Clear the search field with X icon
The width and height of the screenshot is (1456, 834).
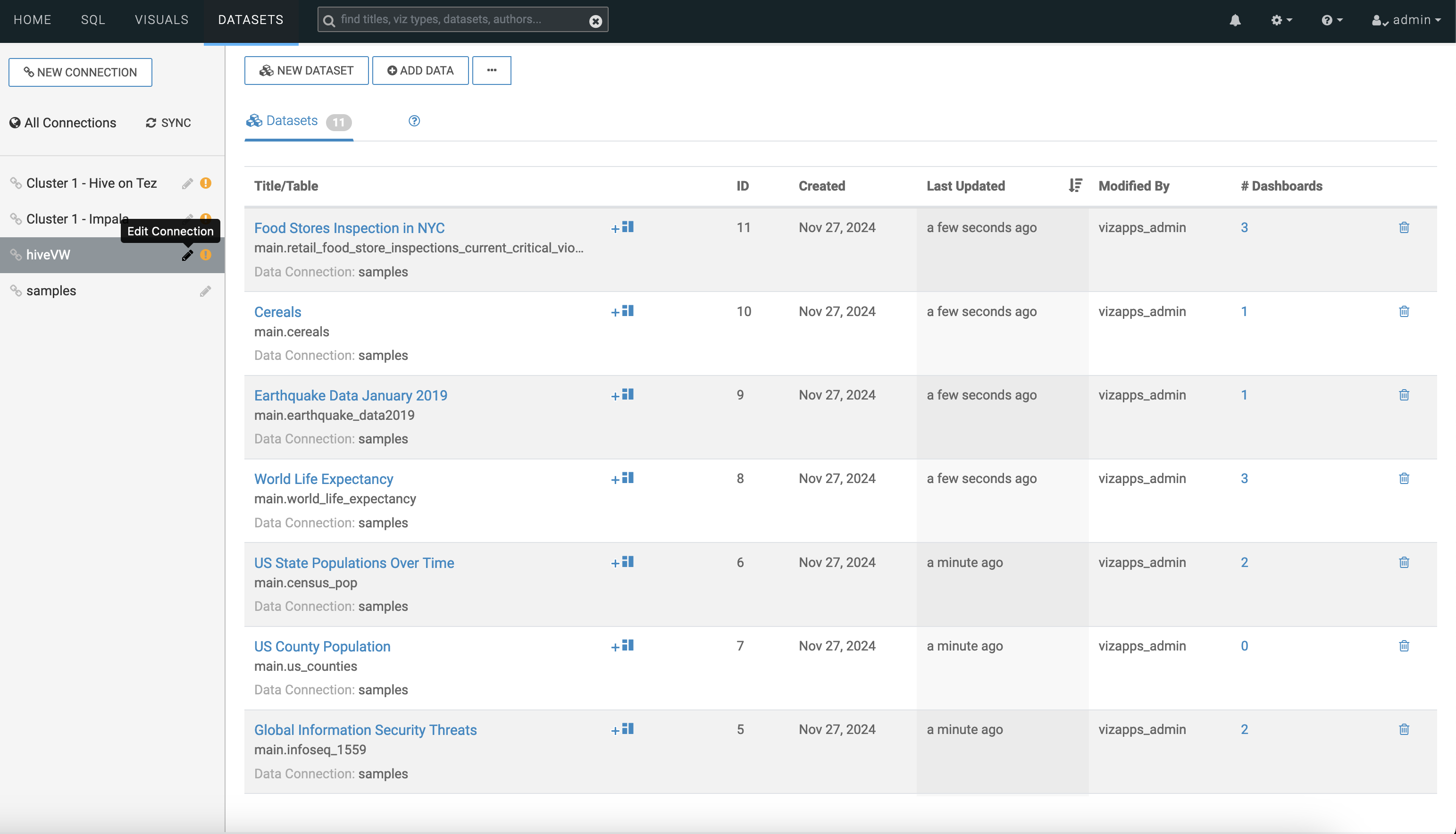(595, 21)
